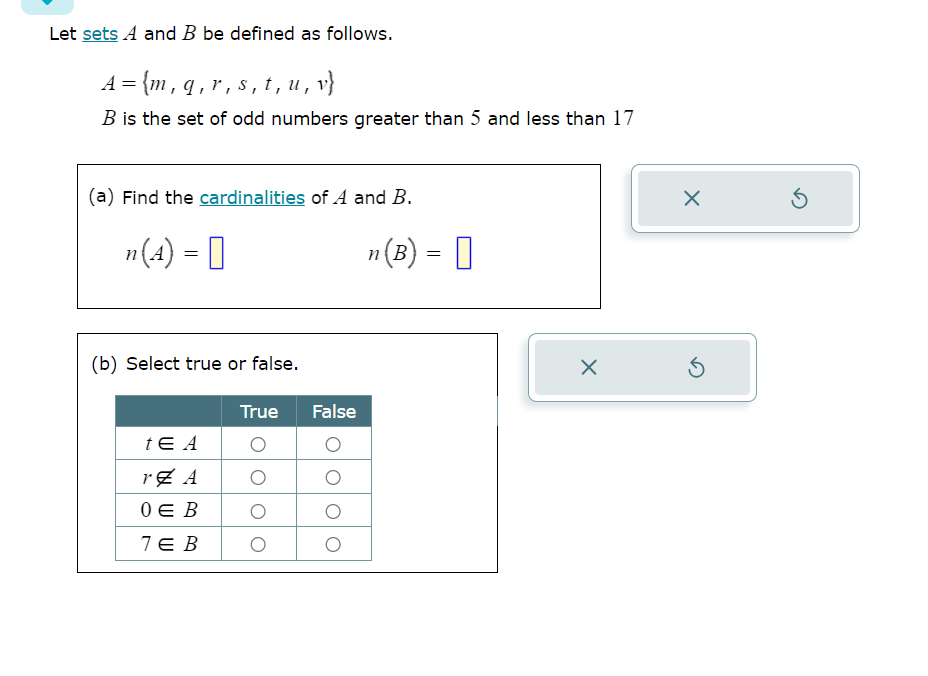
Task: Click the X icon to clear part (a)
Action: coord(690,198)
